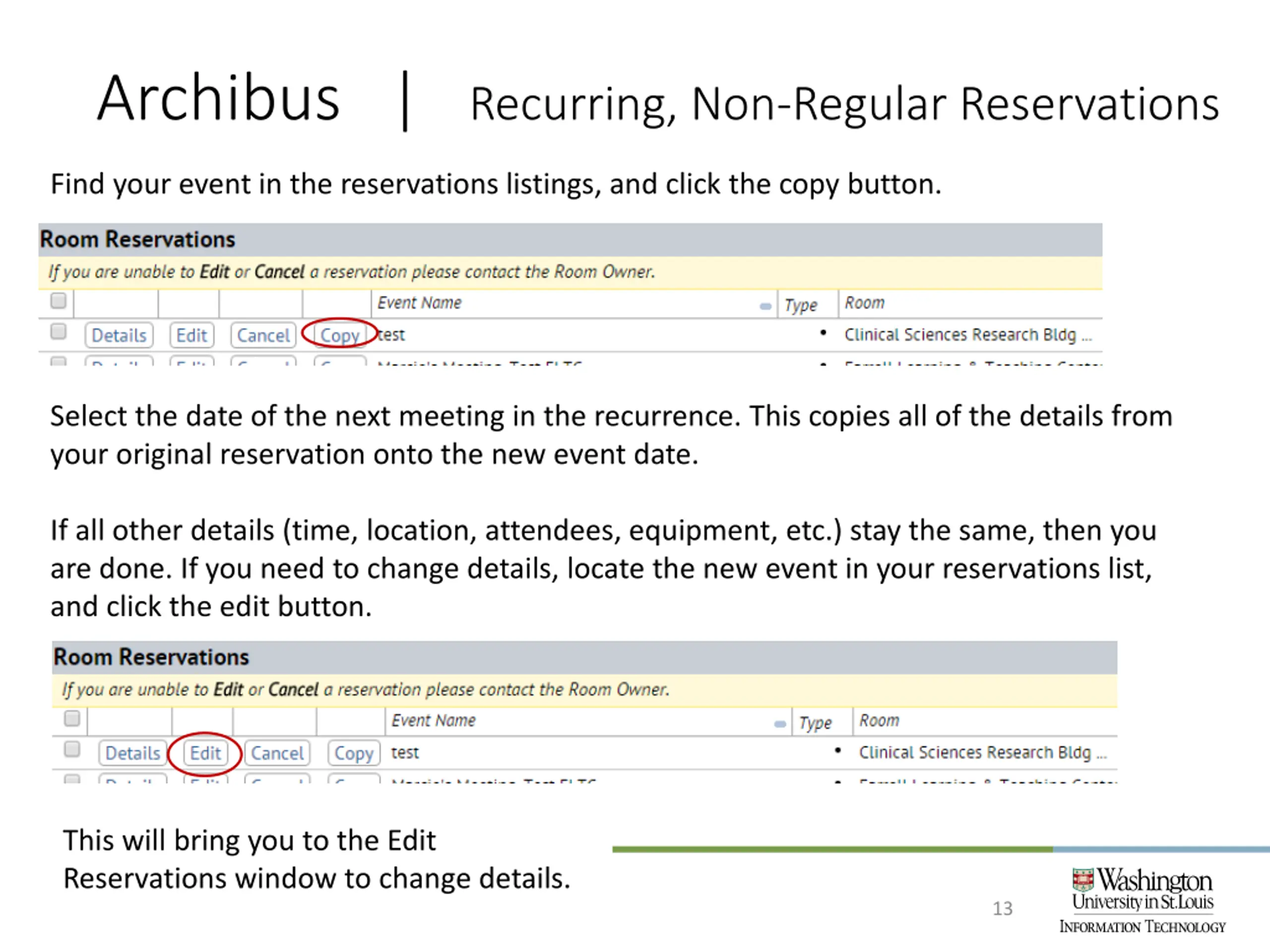
Task: Click sort indicator icon beside upper Event Name
Action: point(765,306)
